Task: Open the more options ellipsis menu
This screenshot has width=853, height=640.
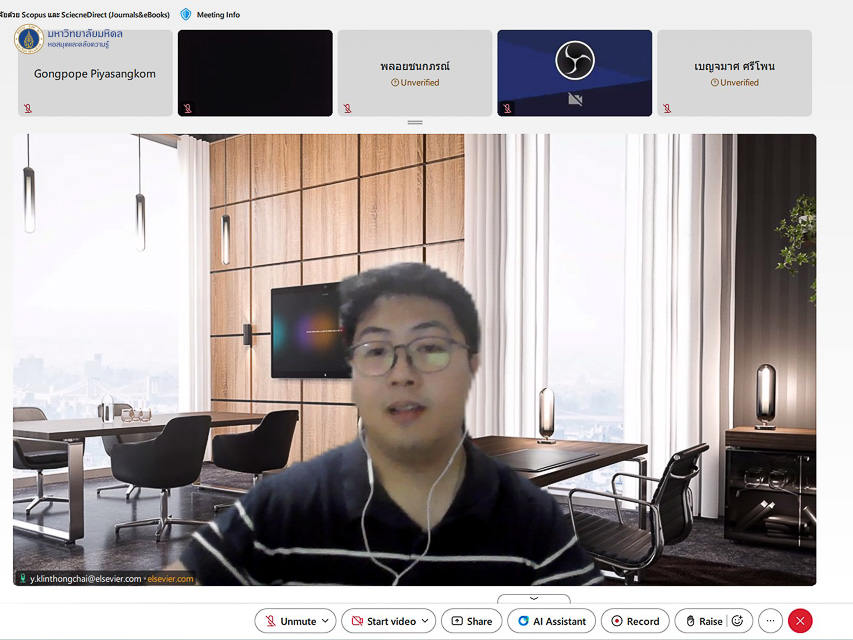Action: 770,621
